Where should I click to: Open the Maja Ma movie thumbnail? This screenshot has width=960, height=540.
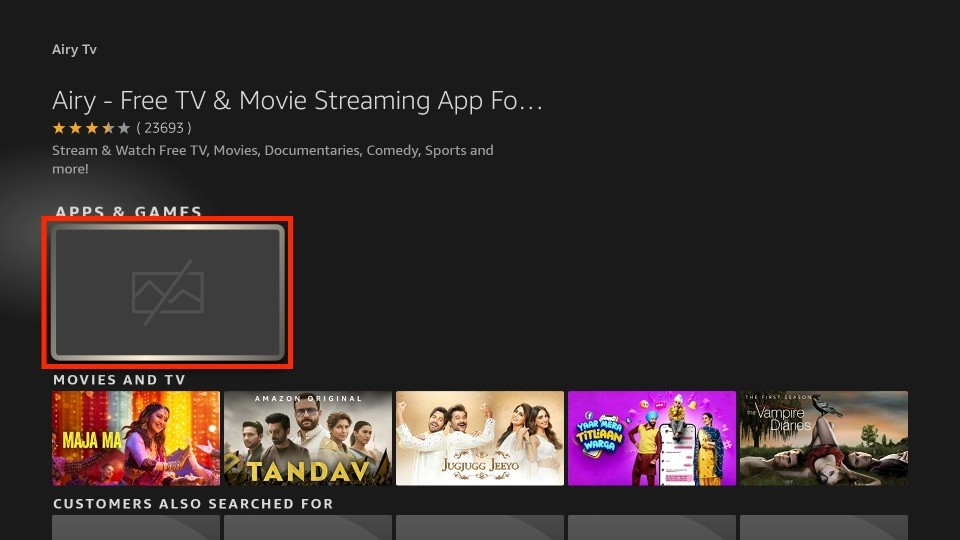(x=136, y=438)
